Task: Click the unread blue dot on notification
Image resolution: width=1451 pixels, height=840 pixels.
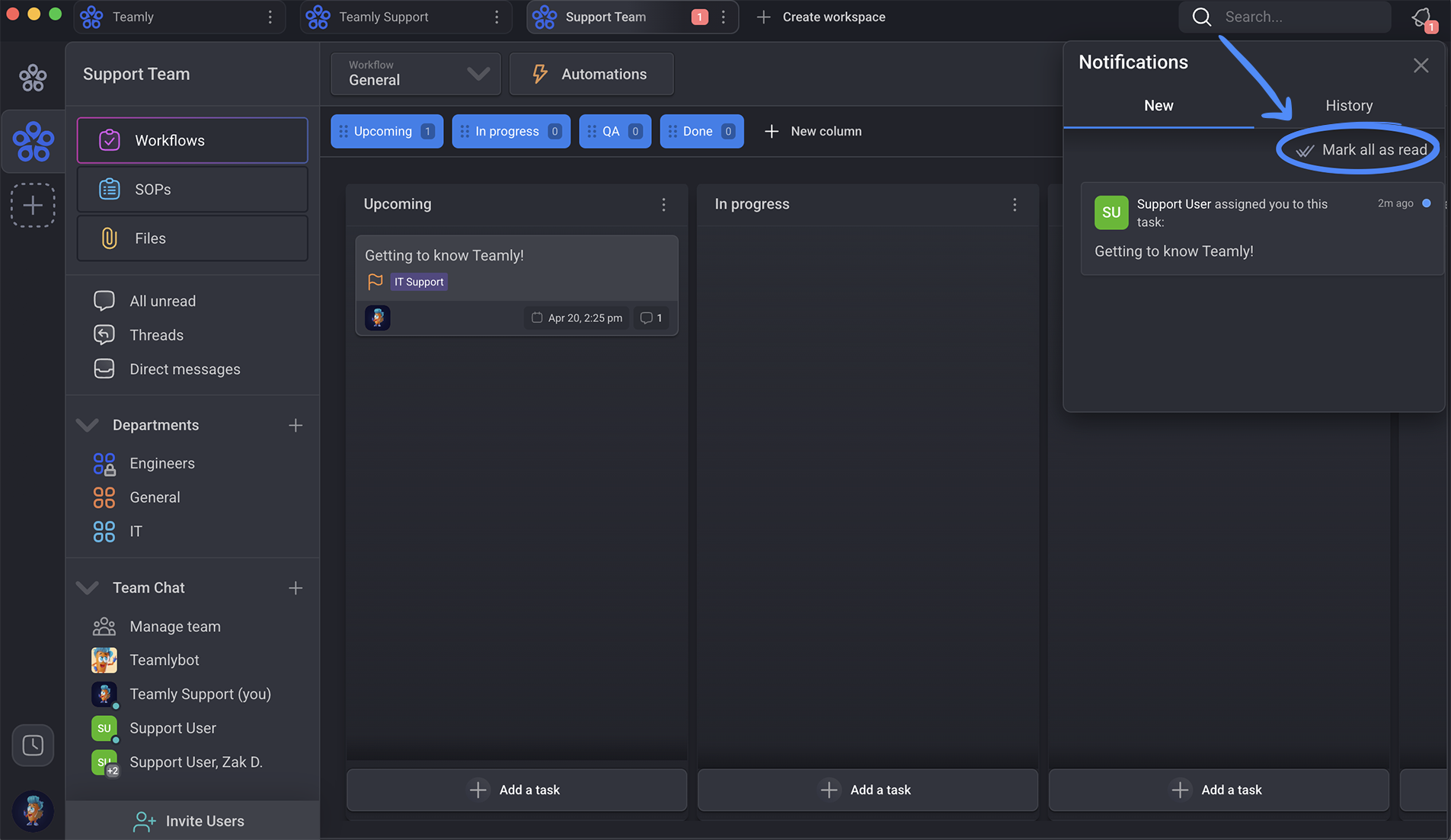Action: 1427,203
